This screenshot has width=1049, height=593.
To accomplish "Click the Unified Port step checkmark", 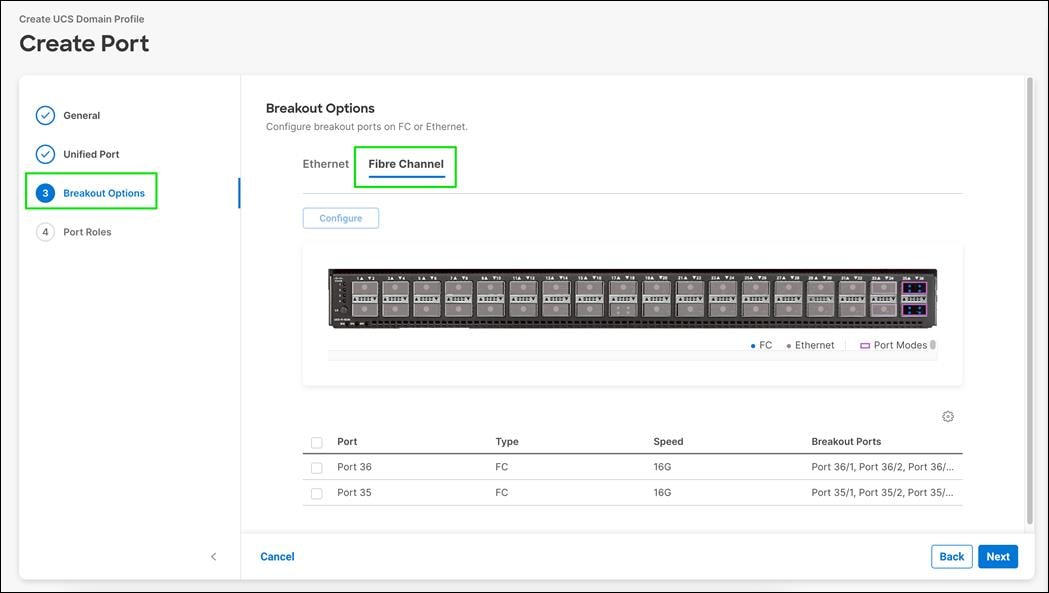I will coord(45,154).
